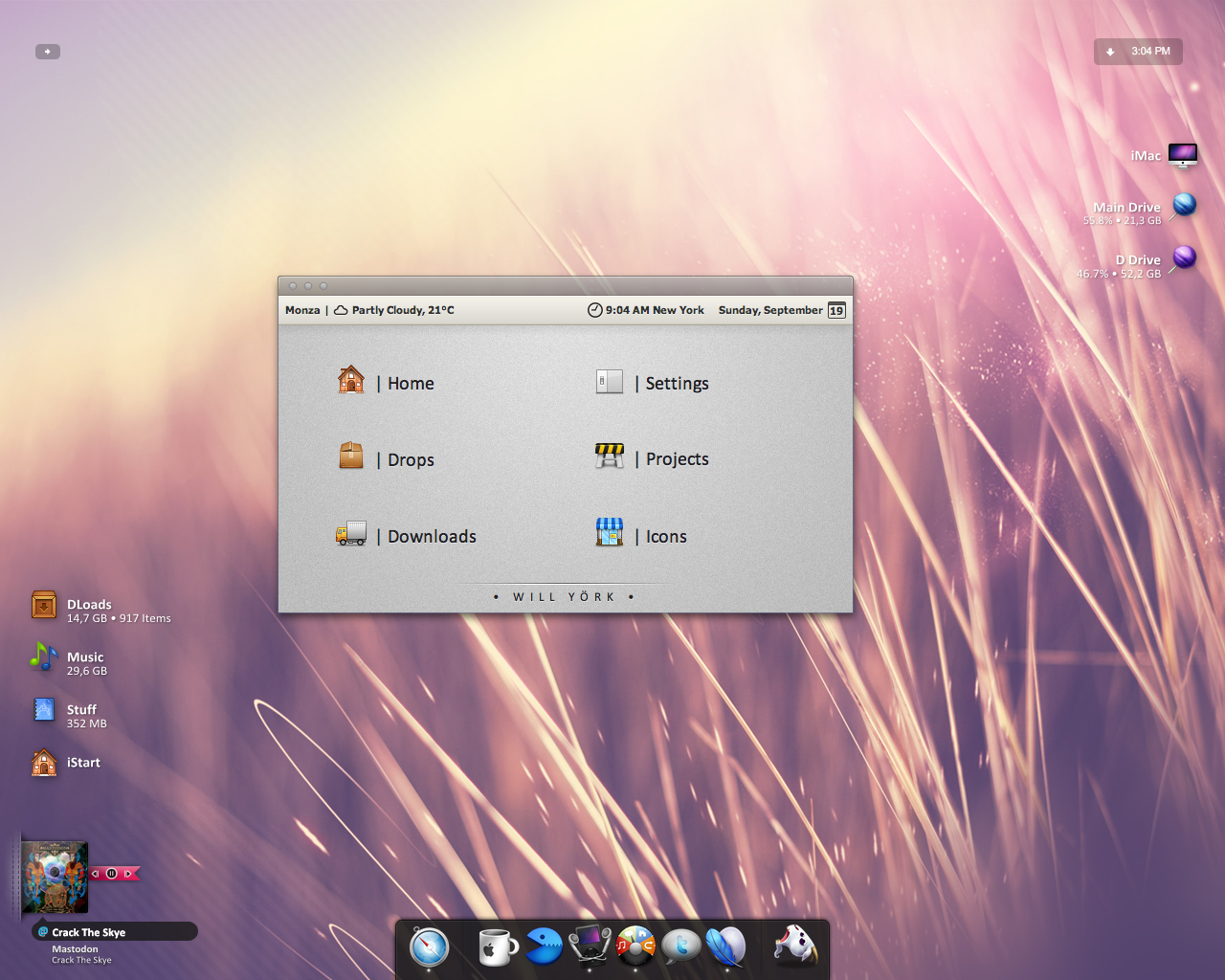1225x980 pixels.
Task: Click the @ icon beside Crack The Skye
Action: pyautogui.click(x=43, y=931)
